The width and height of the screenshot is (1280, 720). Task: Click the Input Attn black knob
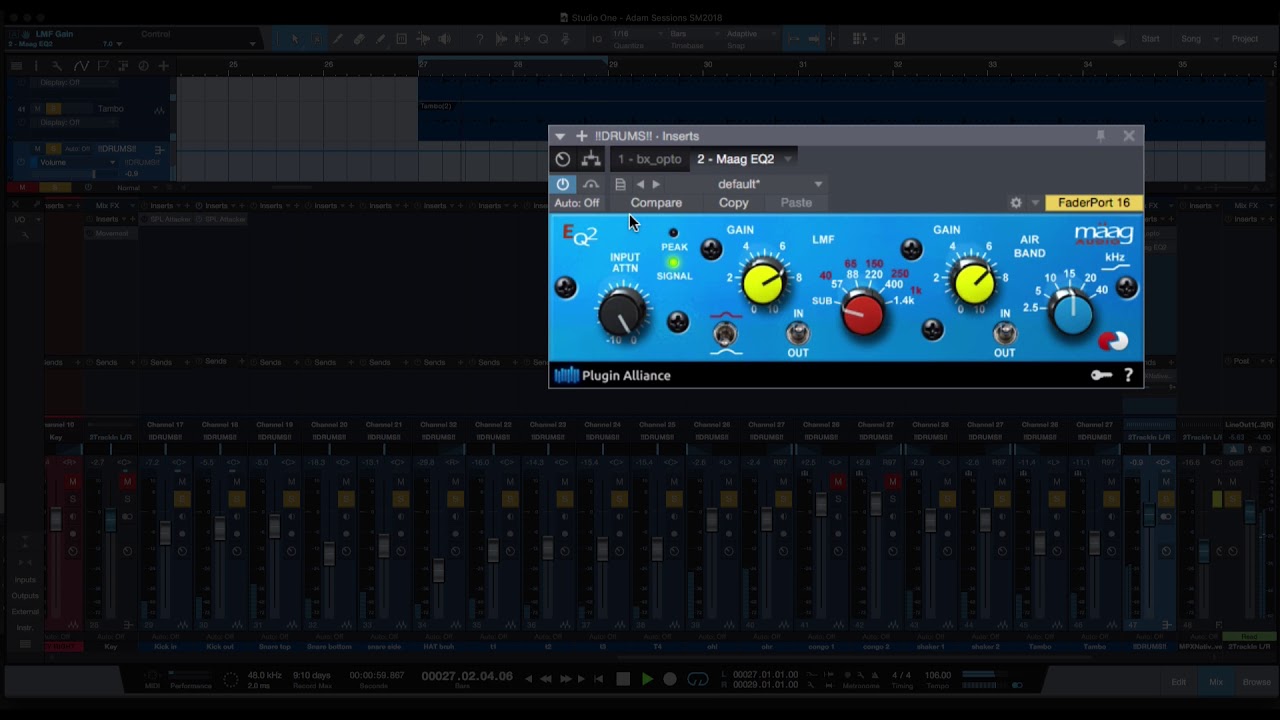622,312
